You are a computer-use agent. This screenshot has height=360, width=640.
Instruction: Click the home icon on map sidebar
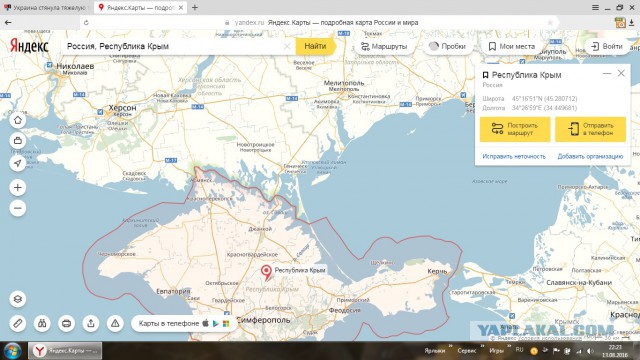click(18, 120)
